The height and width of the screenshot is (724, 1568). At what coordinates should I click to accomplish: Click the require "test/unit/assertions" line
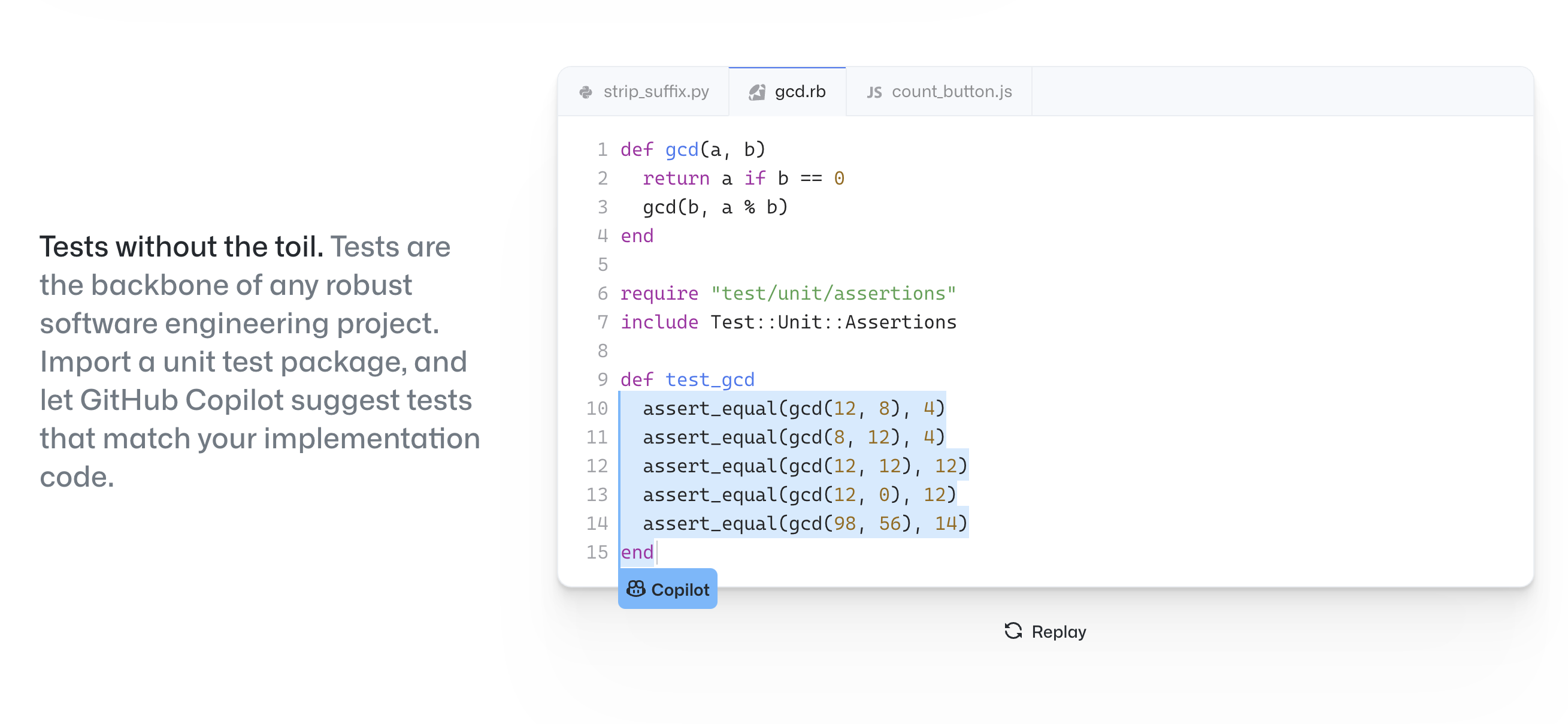pyautogui.click(x=788, y=294)
